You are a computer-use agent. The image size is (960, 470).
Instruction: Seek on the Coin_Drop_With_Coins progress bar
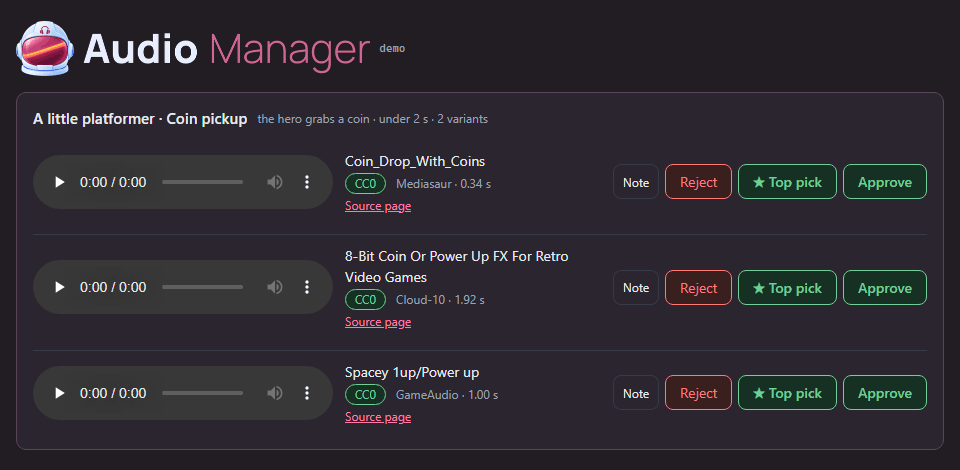(203, 182)
